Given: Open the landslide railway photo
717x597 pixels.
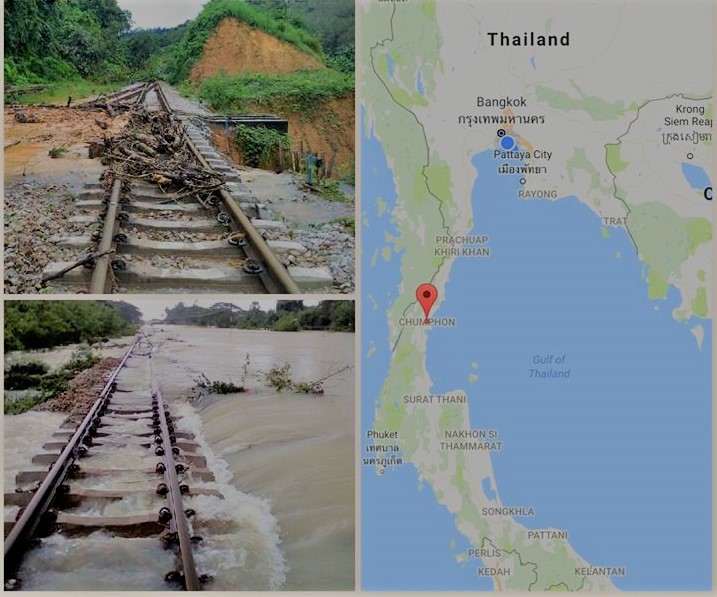Looking at the screenshot, I should pyautogui.click(x=179, y=146).
